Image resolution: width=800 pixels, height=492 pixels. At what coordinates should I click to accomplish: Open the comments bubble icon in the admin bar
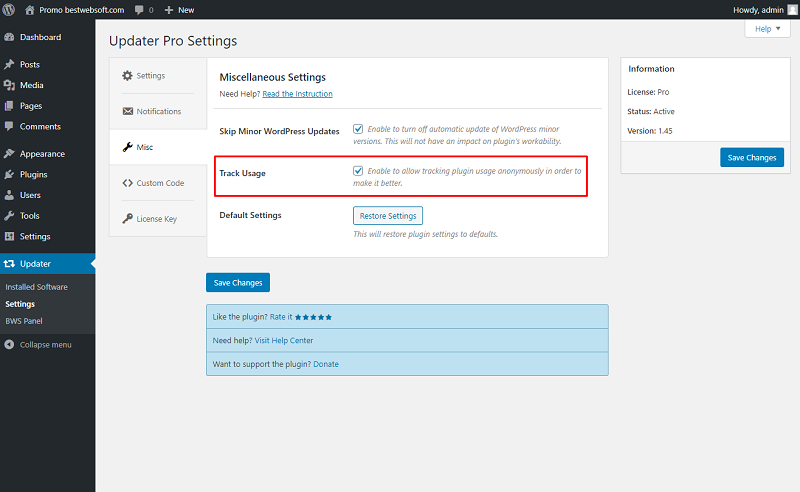click(139, 10)
